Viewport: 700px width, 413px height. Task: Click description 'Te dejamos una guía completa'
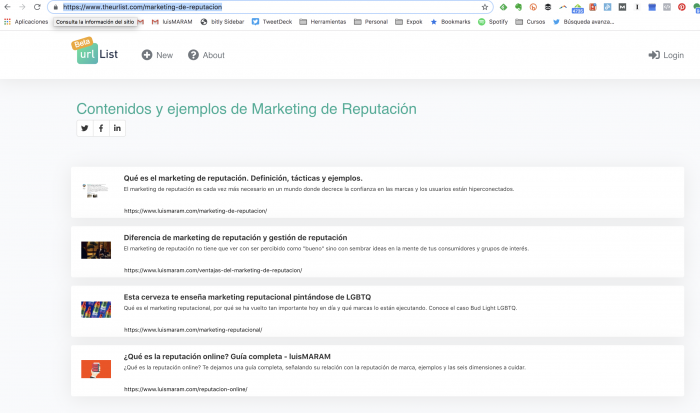tap(325, 367)
